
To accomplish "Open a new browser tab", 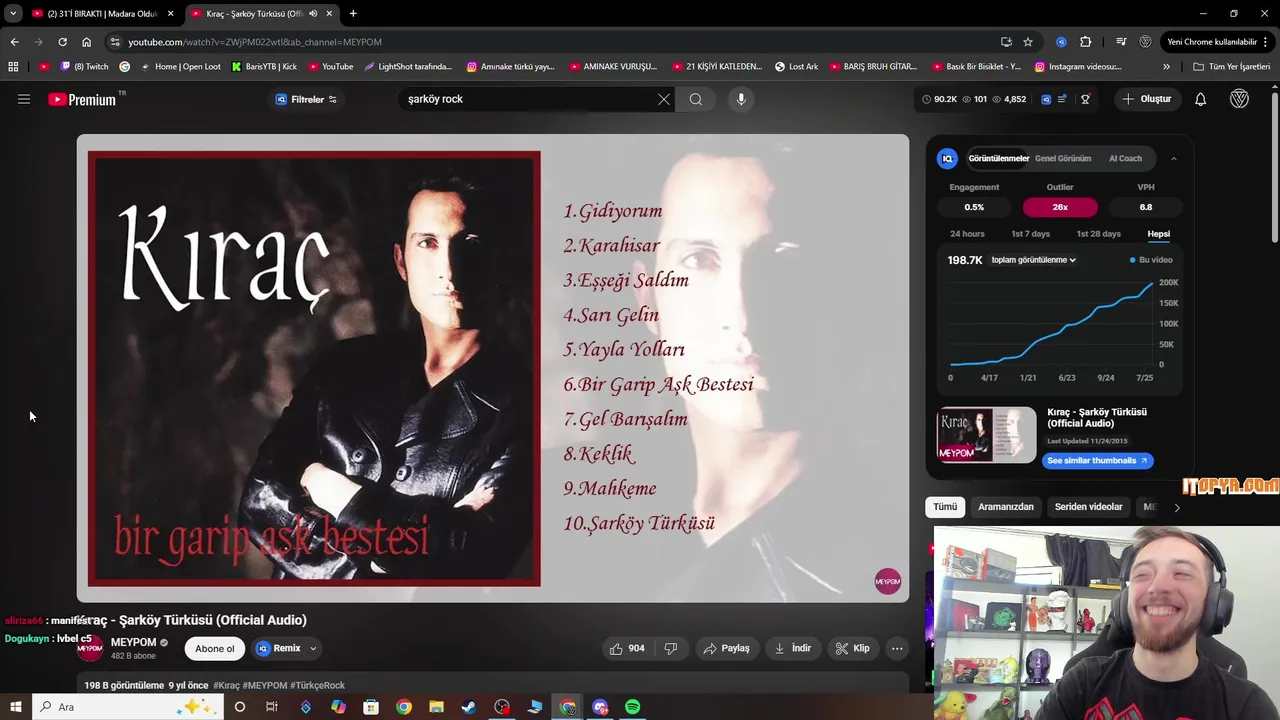I will [x=353, y=13].
